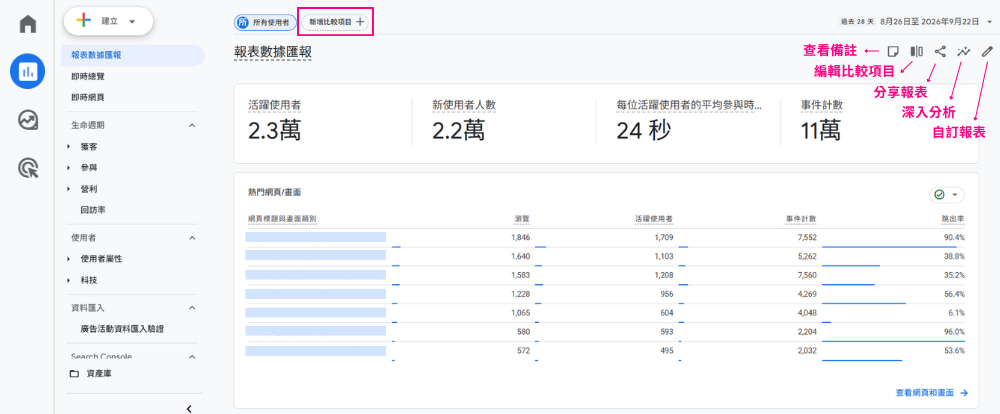The image size is (1000, 414).
Task: Click the 6.1% bounce rate cell
Action: pyautogui.click(x=957, y=313)
